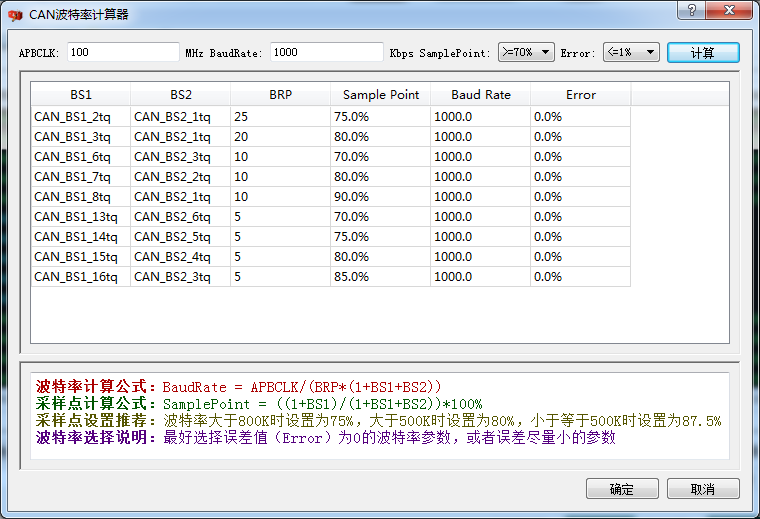
Task: Select the CAN_BS1_8tq row
Action: tap(331, 197)
